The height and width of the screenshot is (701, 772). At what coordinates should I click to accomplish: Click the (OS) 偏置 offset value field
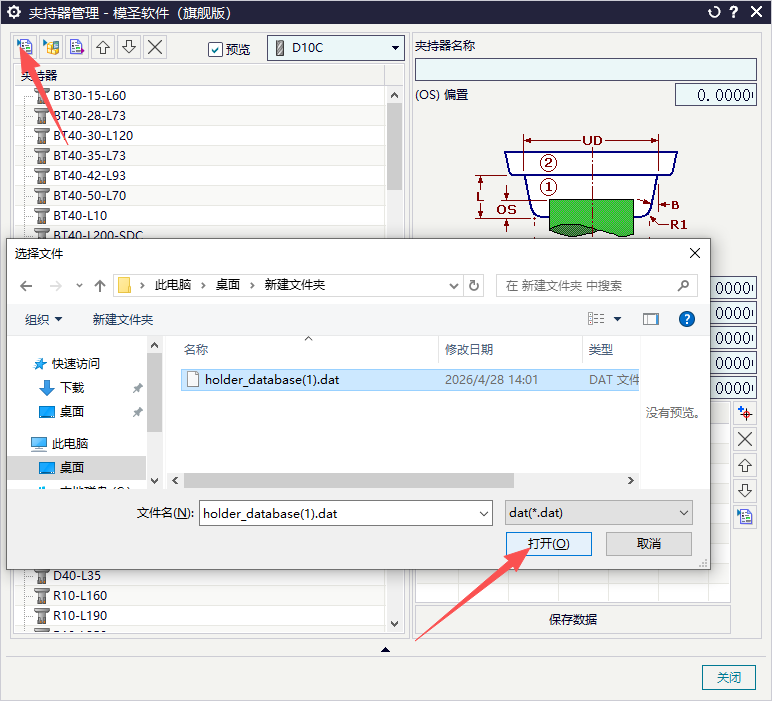tap(715, 95)
